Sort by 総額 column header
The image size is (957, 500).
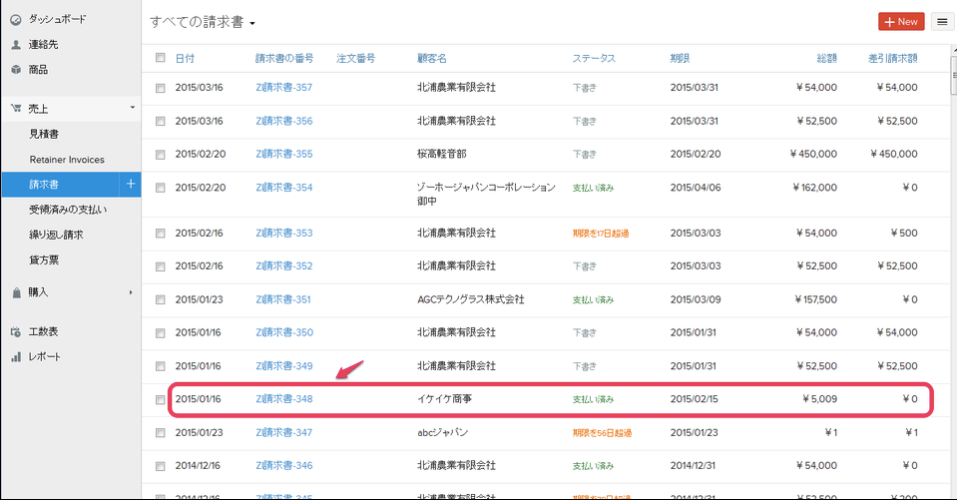(827, 59)
